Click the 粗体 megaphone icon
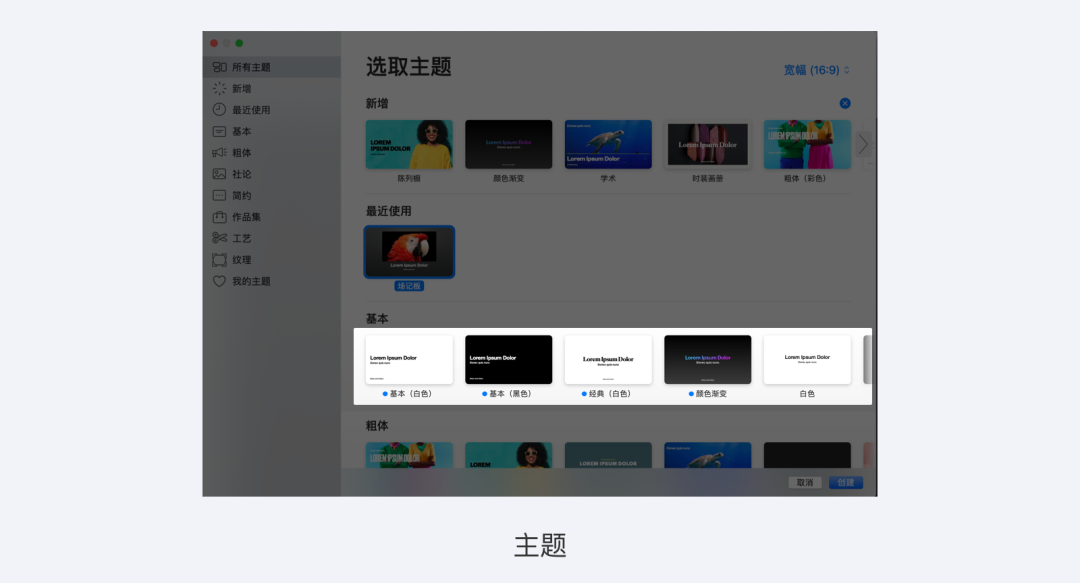The height and width of the screenshot is (583, 1080). tap(219, 152)
